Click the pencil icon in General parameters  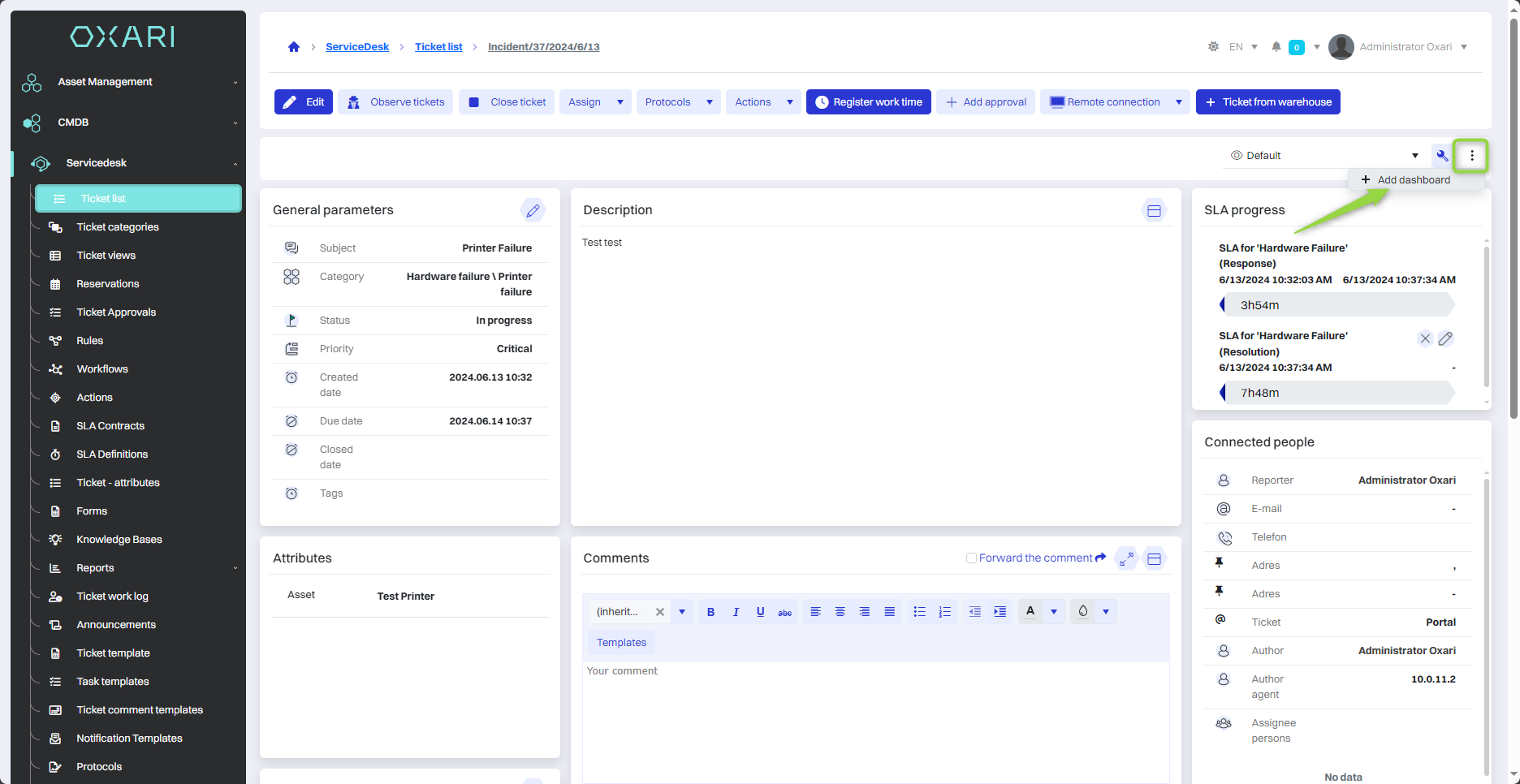tap(533, 210)
